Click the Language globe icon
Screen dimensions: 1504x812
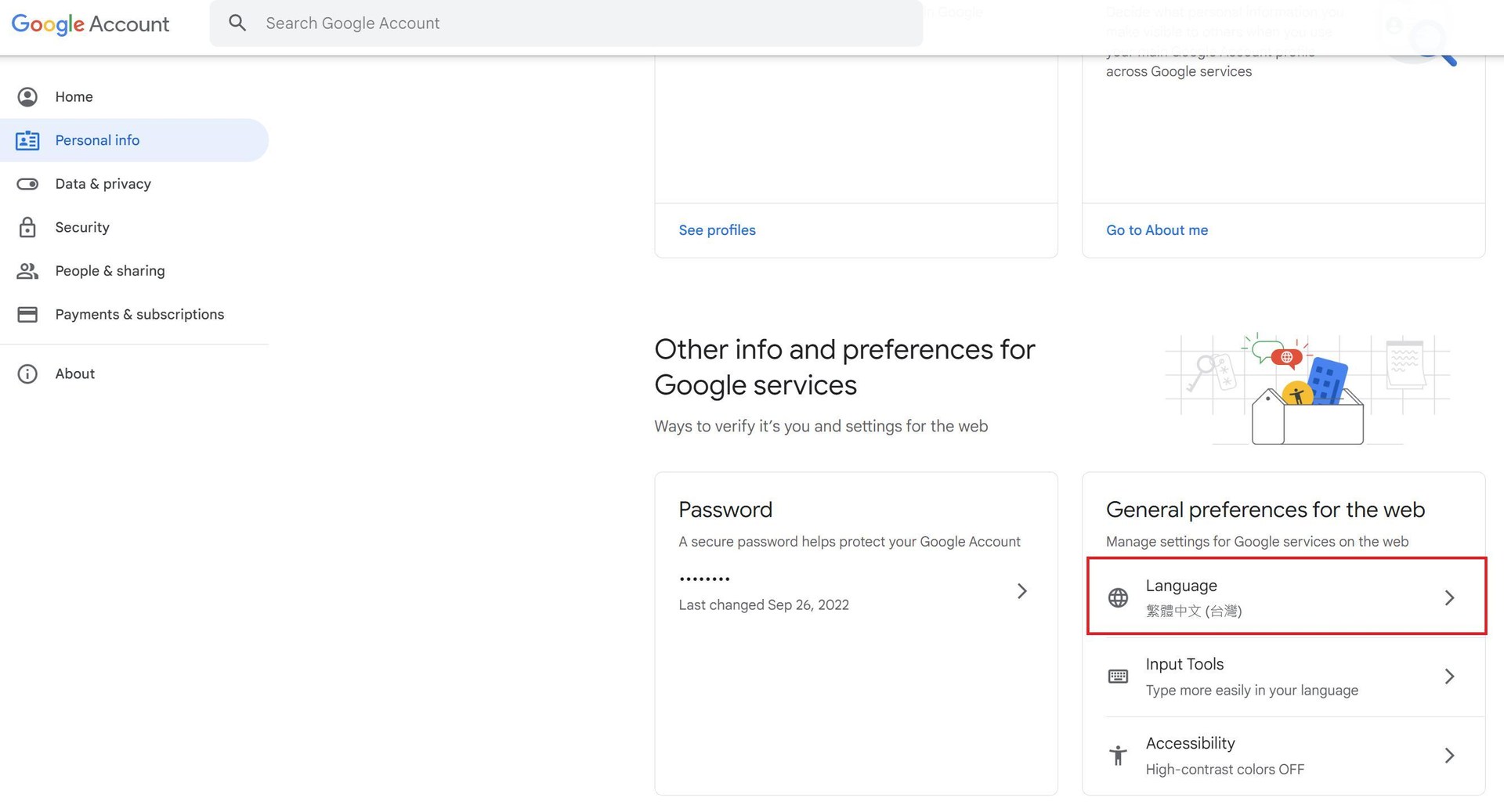point(1118,598)
